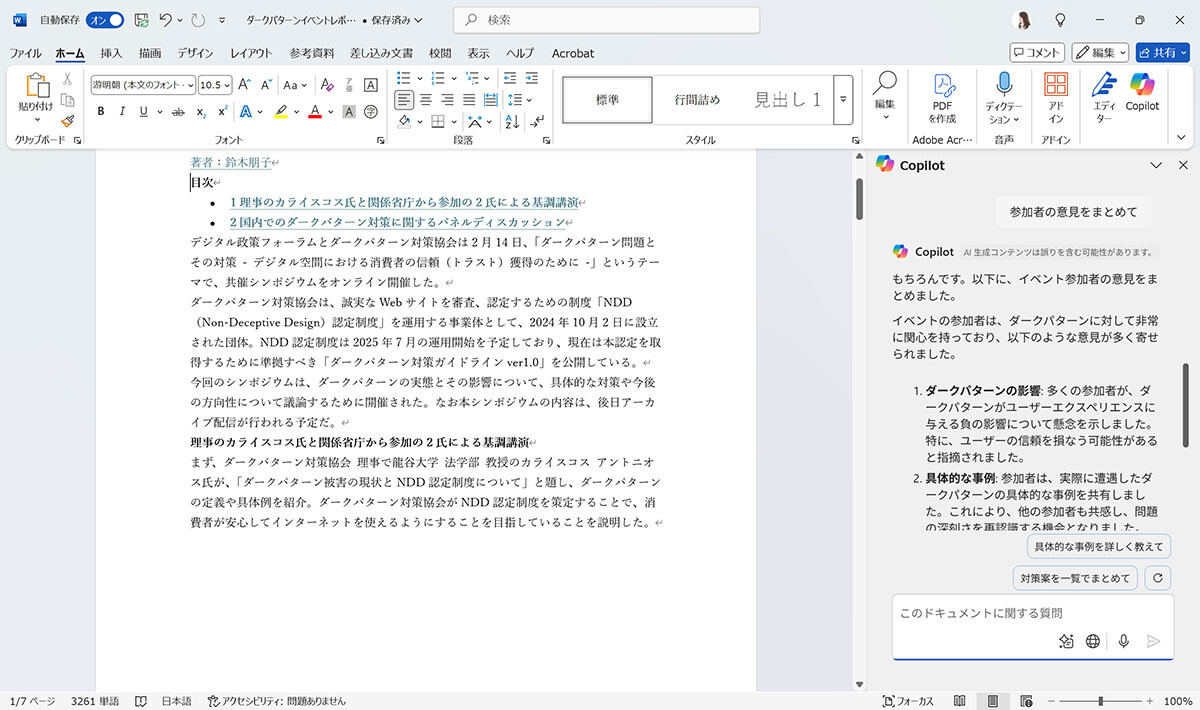
Task: Click the 対策案を一覧でまとめて suggestion button
Action: click(1075, 577)
